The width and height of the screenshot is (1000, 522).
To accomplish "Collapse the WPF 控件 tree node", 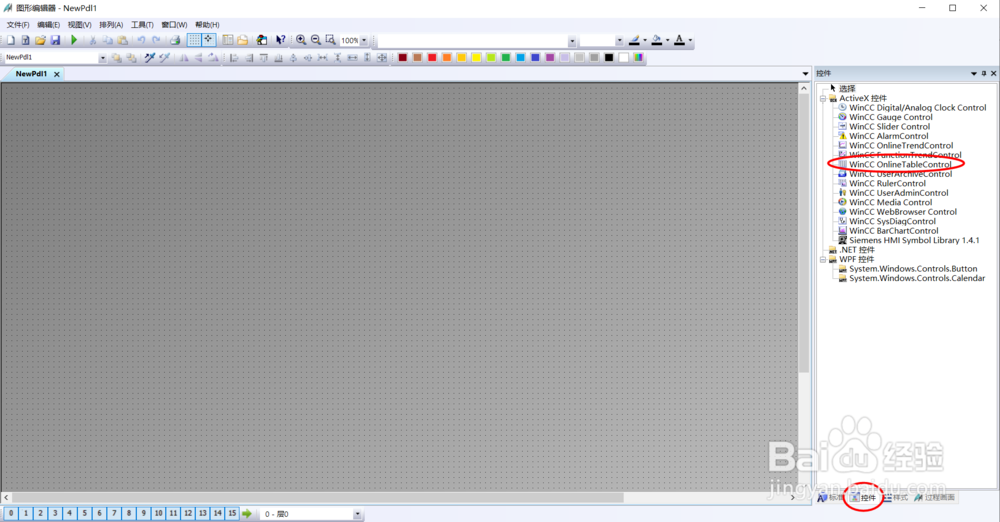I will point(823,260).
